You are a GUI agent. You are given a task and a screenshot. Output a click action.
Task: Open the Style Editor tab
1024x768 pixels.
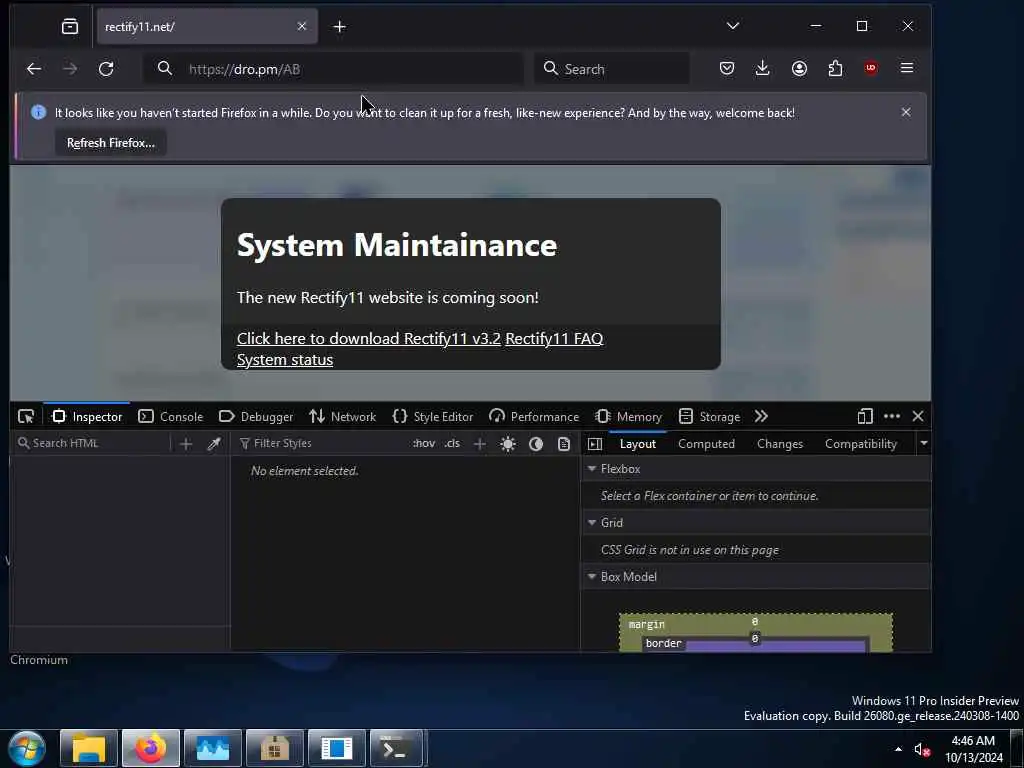point(433,417)
